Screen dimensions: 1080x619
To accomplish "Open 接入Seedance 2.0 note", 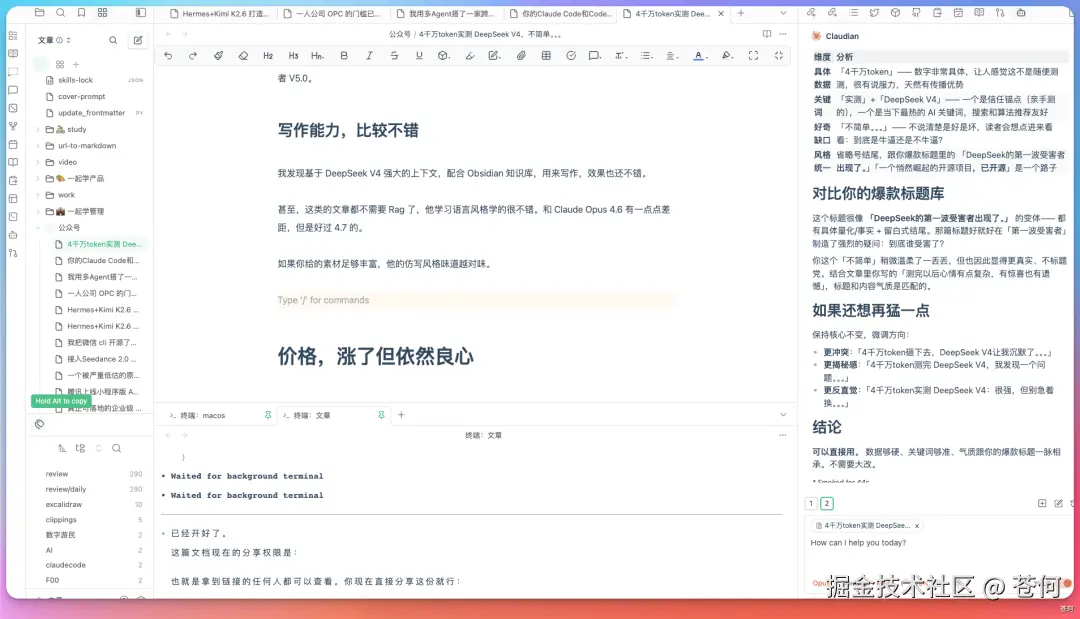I will click(101, 359).
